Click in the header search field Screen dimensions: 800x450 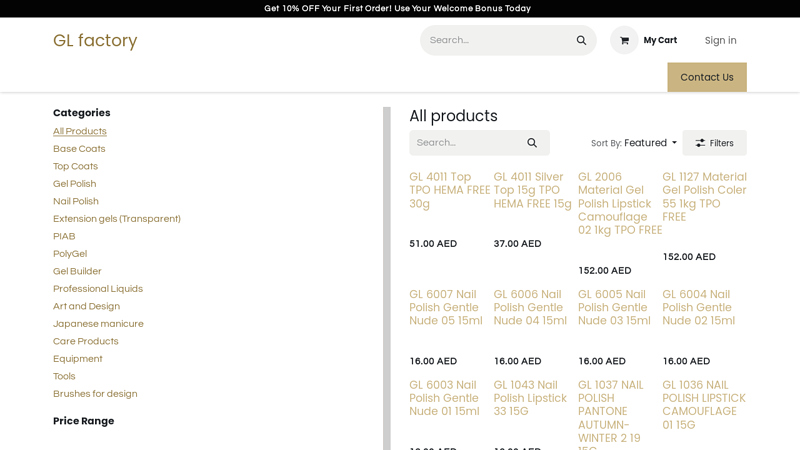tap(495, 40)
